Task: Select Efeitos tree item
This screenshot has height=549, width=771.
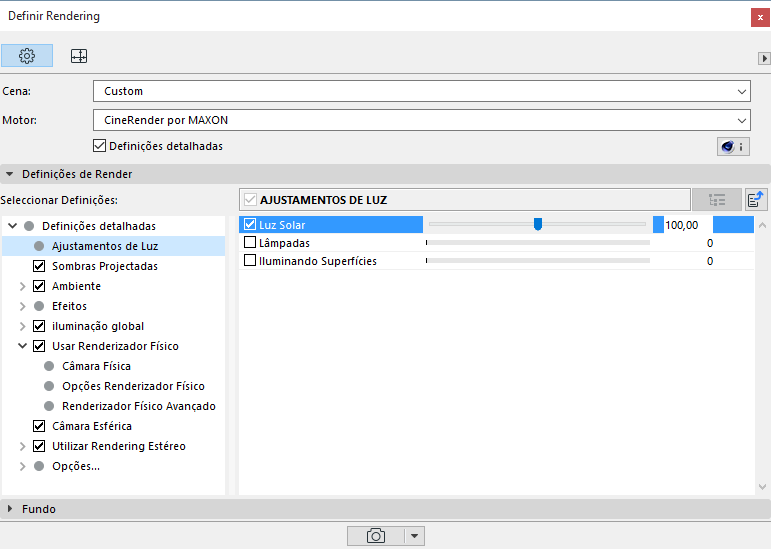Action: [x=69, y=306]
